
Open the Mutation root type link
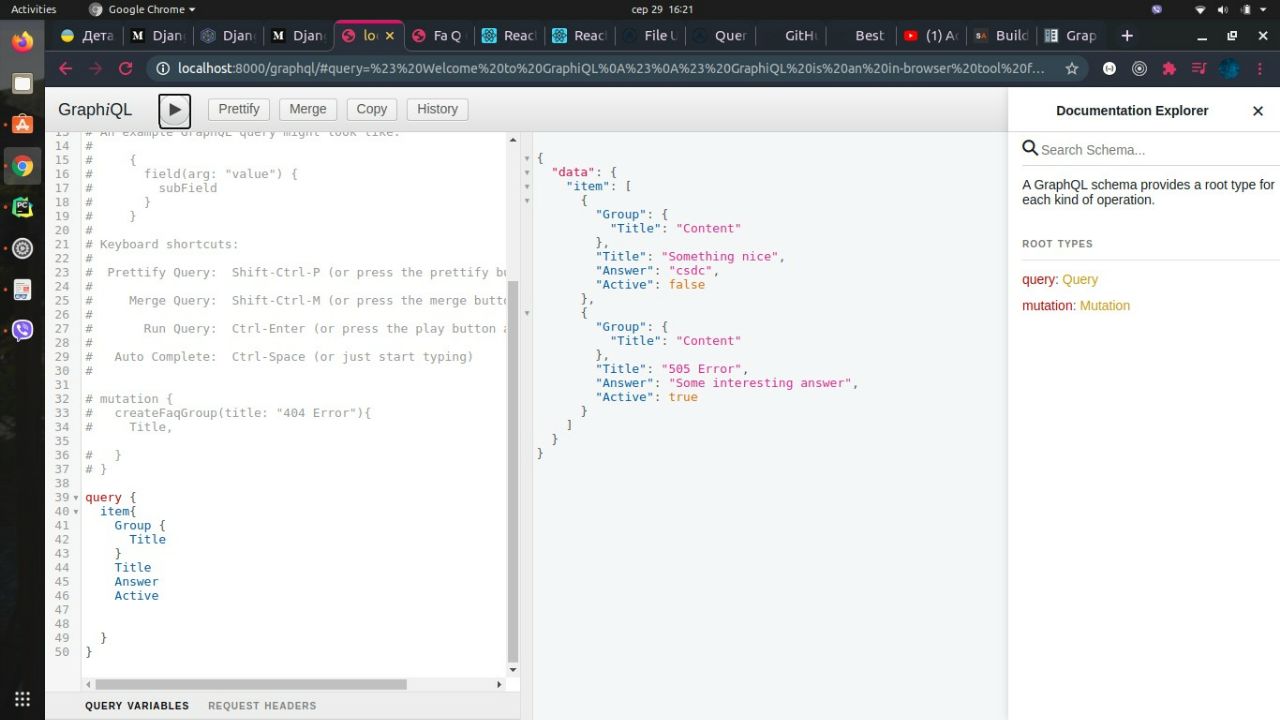click(x=1104, y=306)
